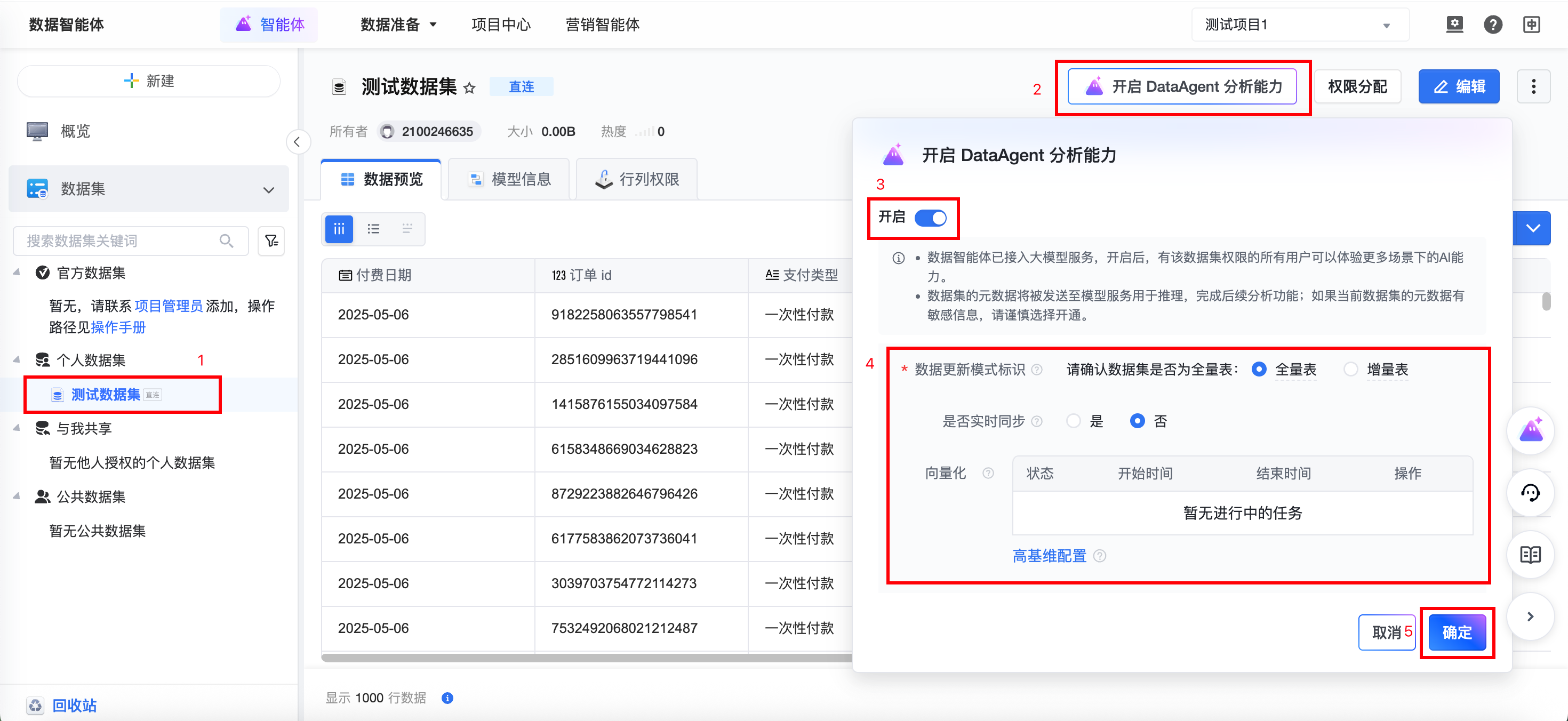1568x721 pixels.
Task: Click the customer support headset icon
Action: coord(1530,493)
